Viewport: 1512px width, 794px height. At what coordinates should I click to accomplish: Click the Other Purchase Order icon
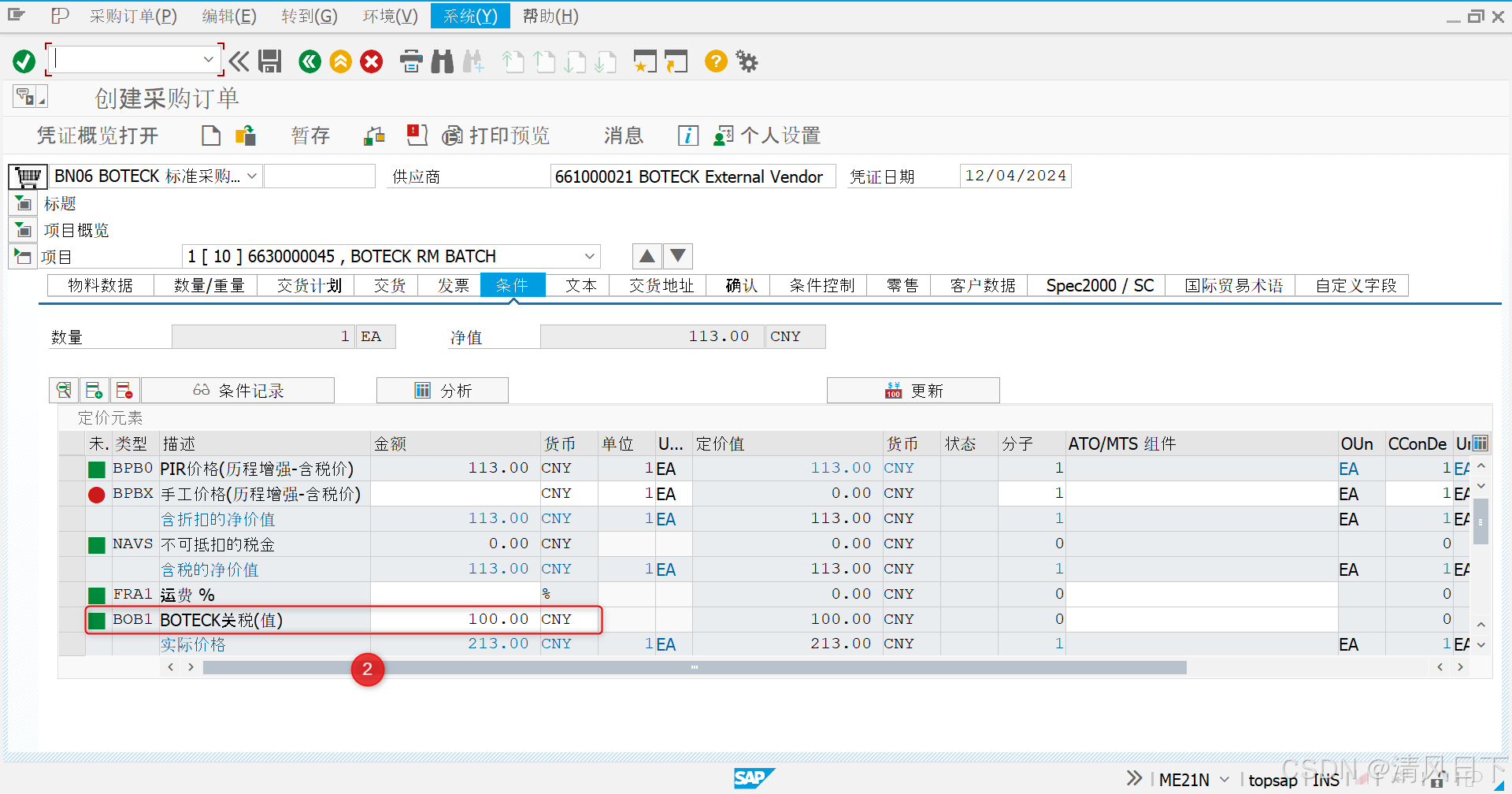(246, 135)
